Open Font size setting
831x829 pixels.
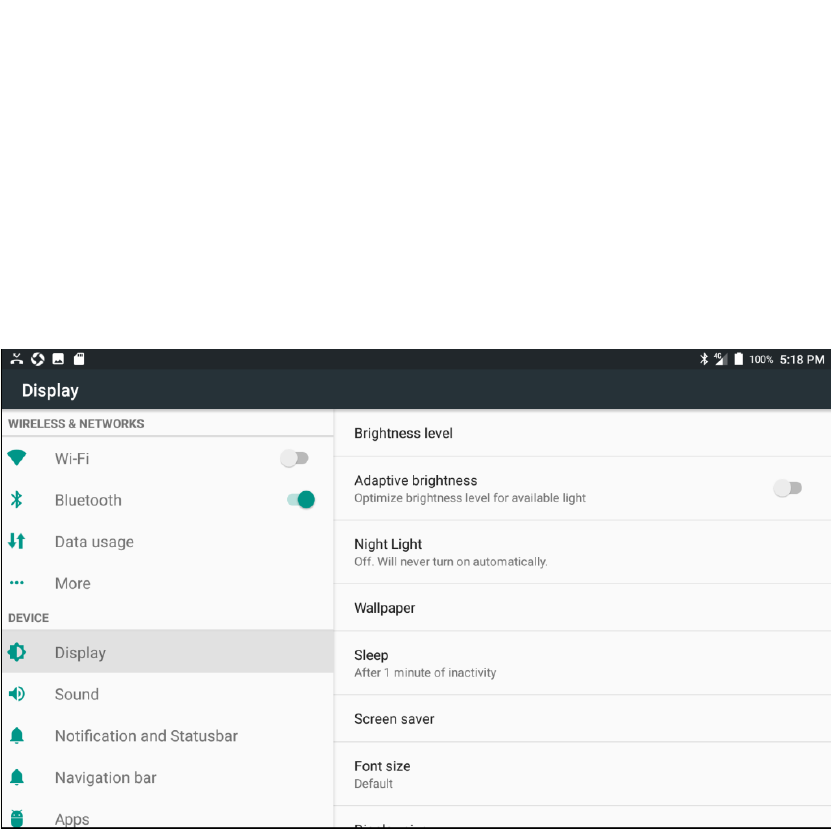pyautogui.click(x=582, y=774)
